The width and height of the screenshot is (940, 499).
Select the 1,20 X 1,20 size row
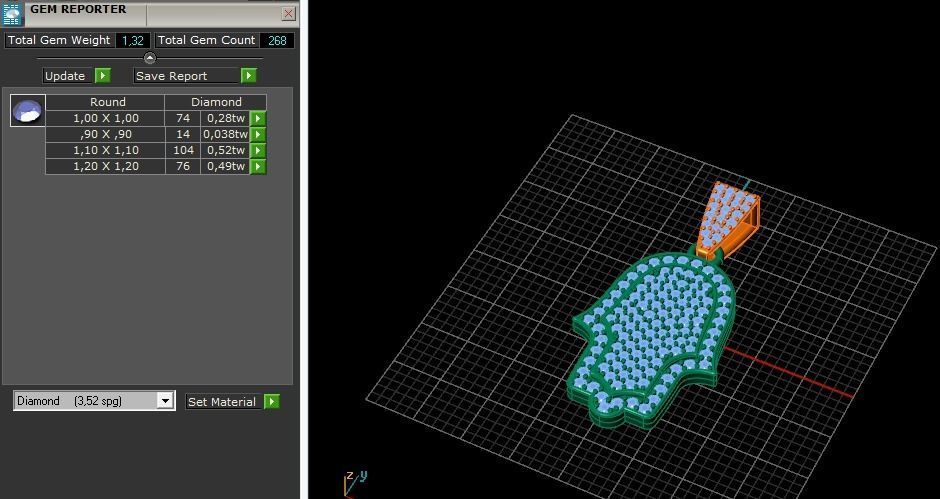click(106, 166)
